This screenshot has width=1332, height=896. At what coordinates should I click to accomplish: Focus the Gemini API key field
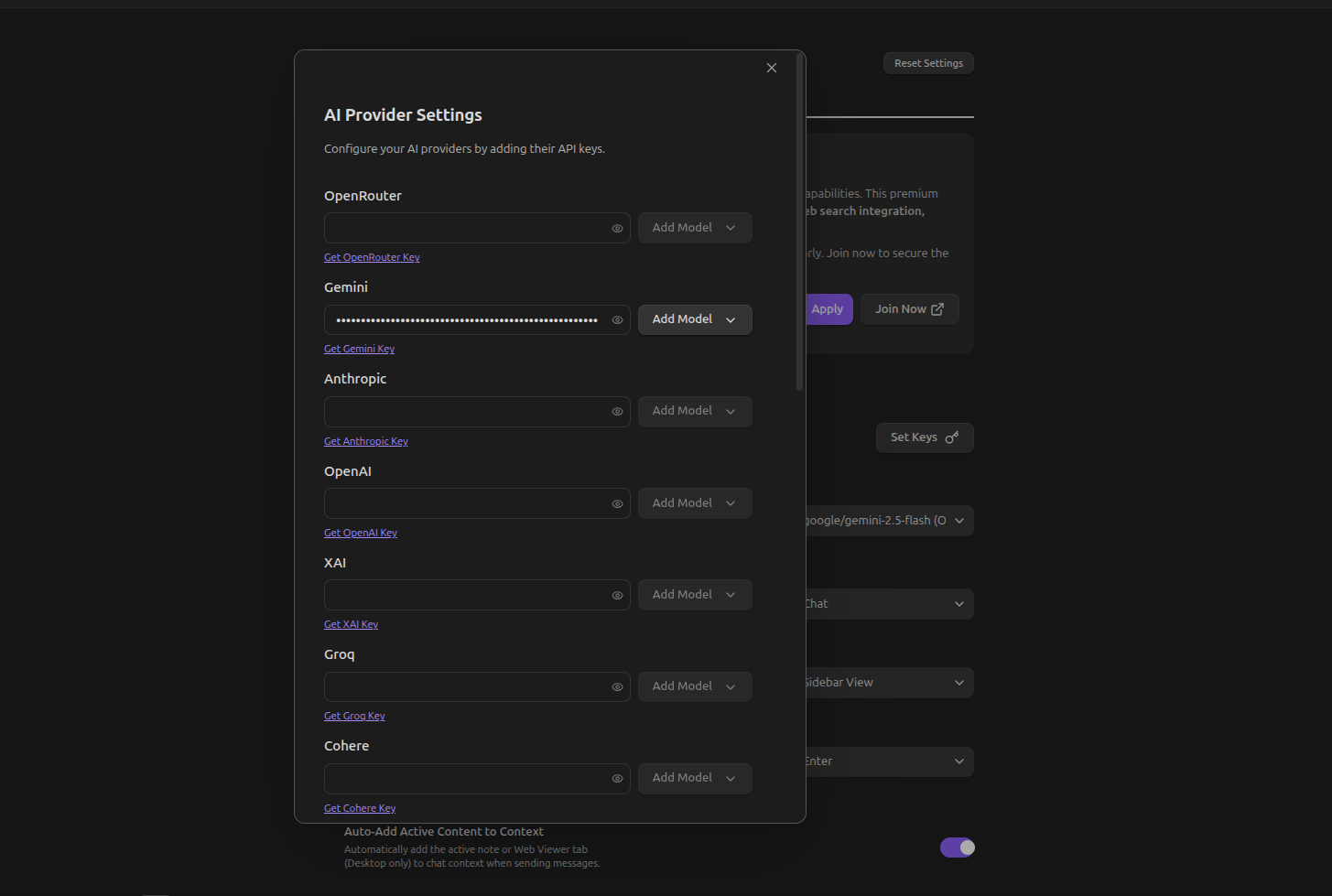click(477, 319)
